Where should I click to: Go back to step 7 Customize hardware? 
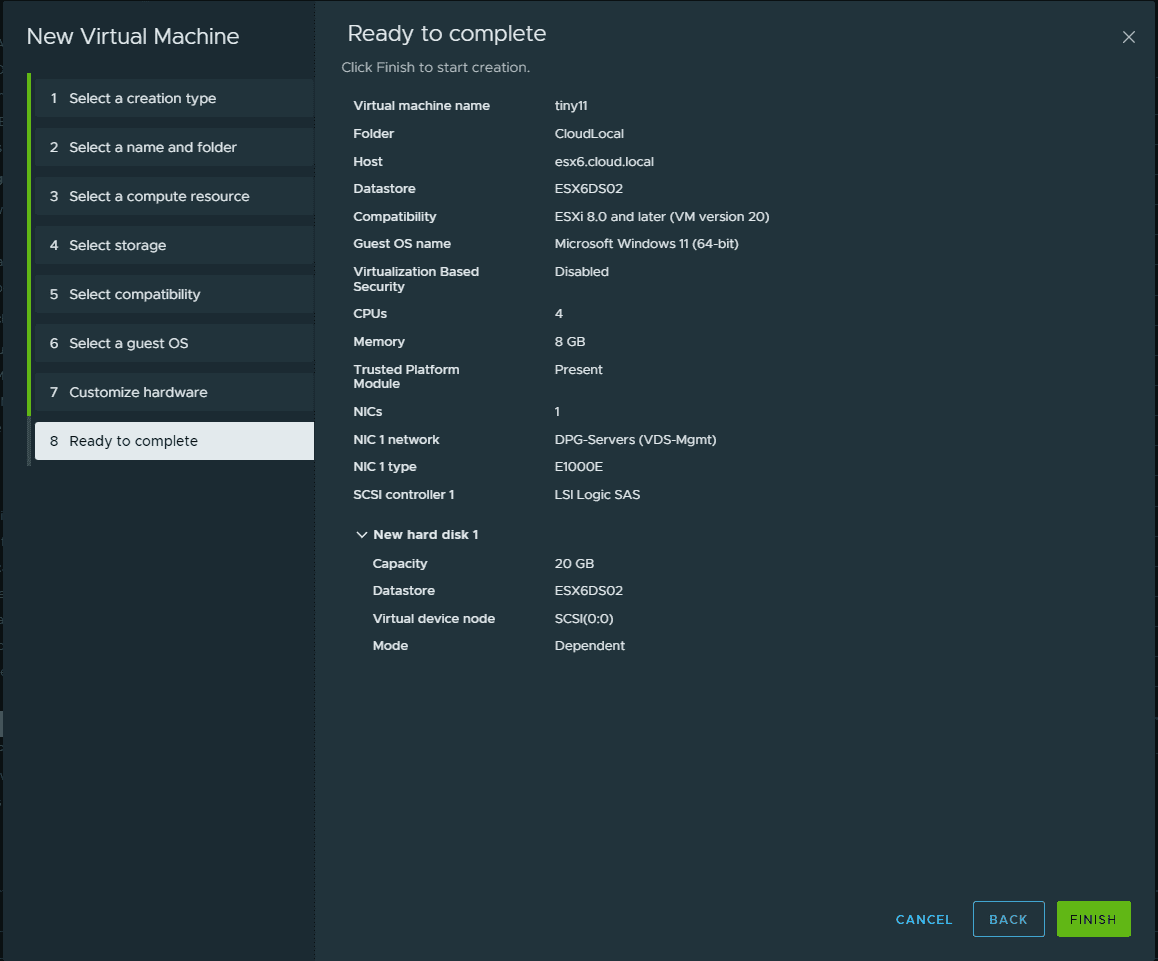tap(138, 392)
